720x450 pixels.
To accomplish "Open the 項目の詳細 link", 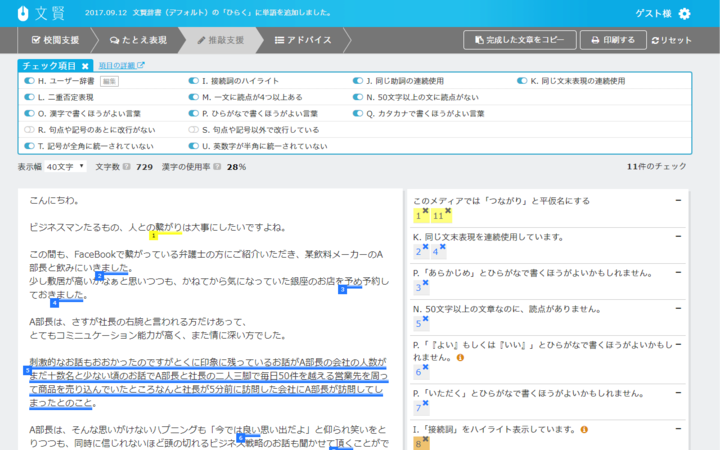I will 122,66.
